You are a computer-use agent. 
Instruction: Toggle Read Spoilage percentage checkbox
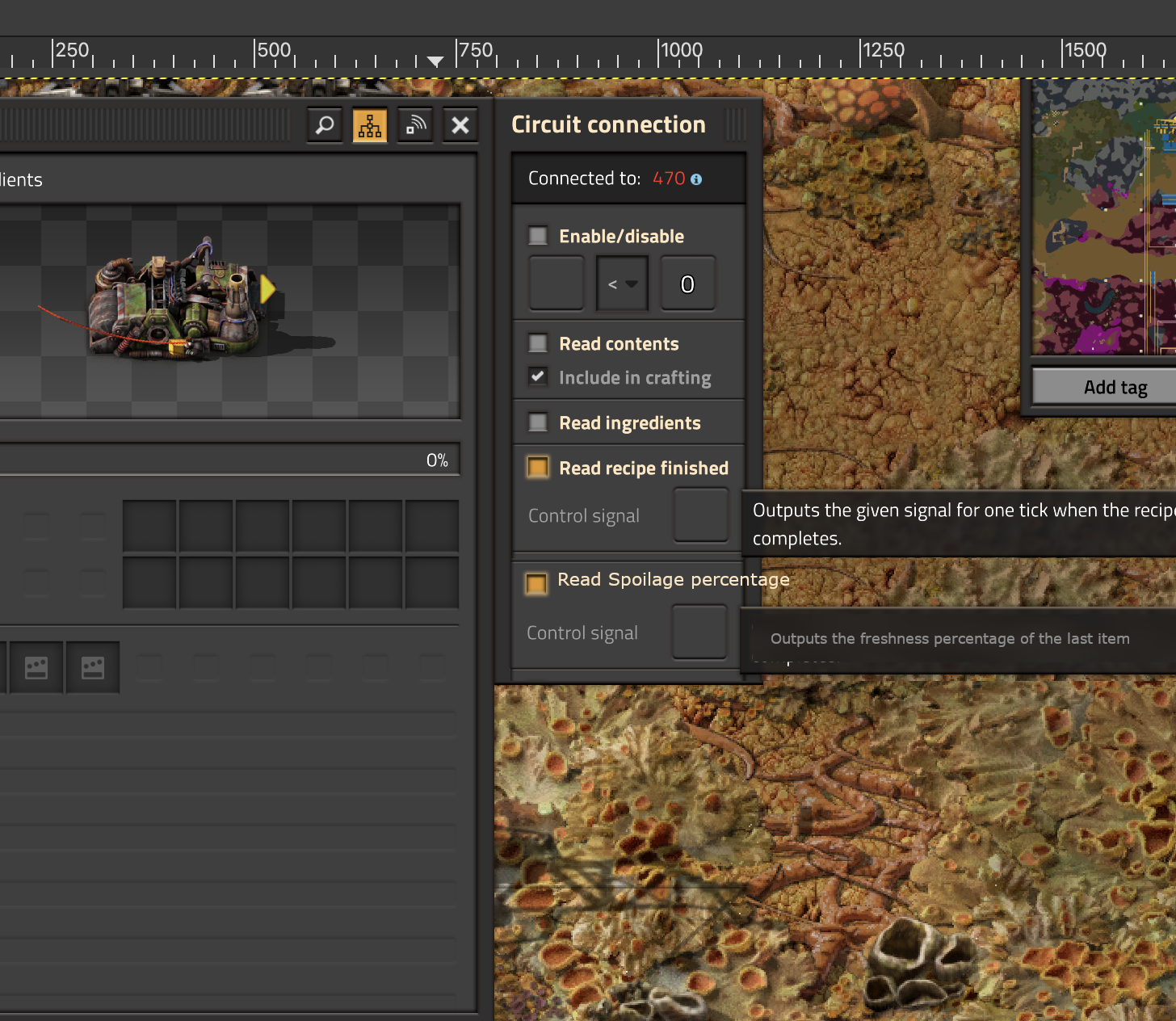536,583
